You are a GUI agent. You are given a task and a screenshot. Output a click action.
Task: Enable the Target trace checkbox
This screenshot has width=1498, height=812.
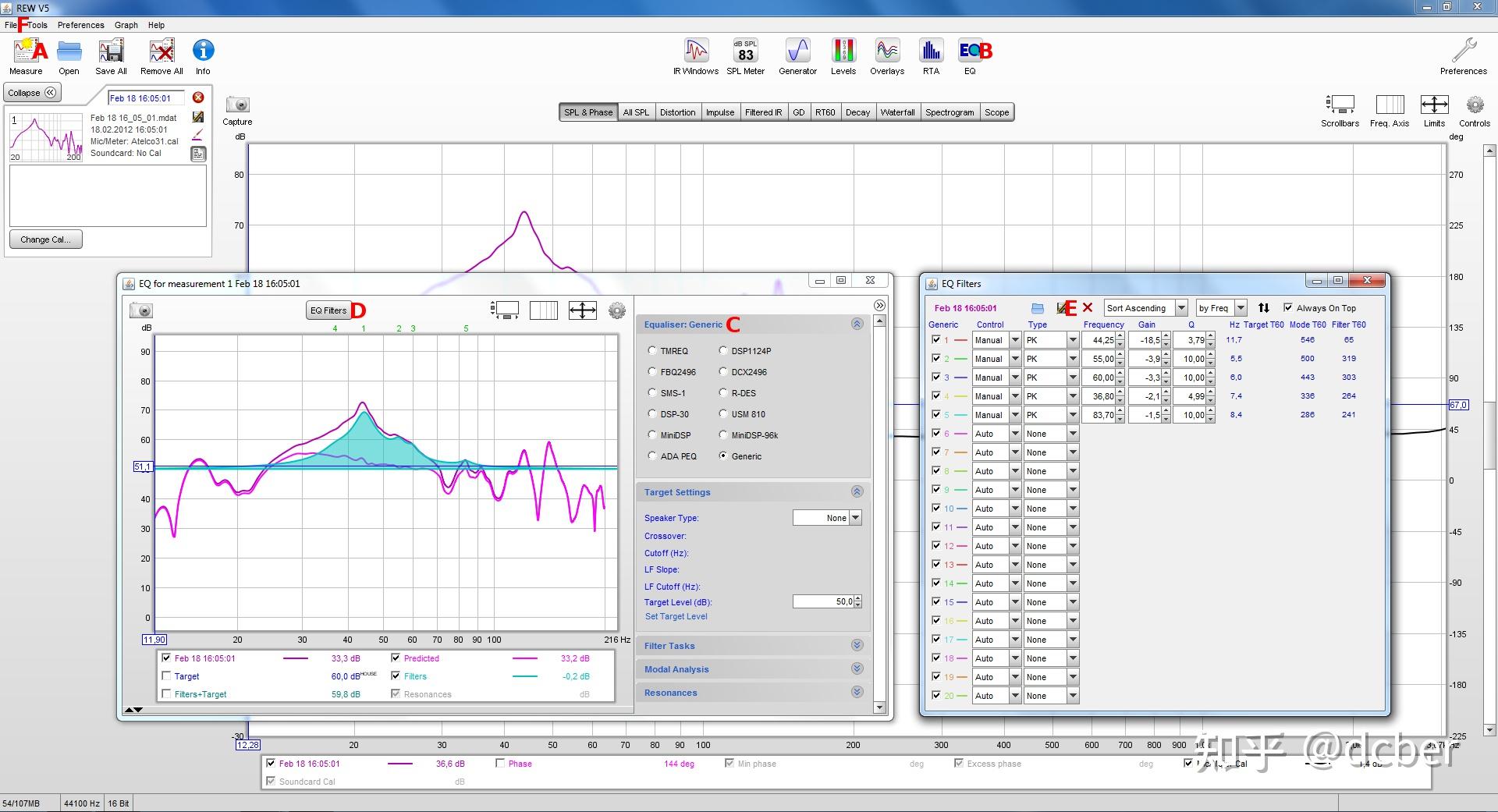(x=166, y=676)
